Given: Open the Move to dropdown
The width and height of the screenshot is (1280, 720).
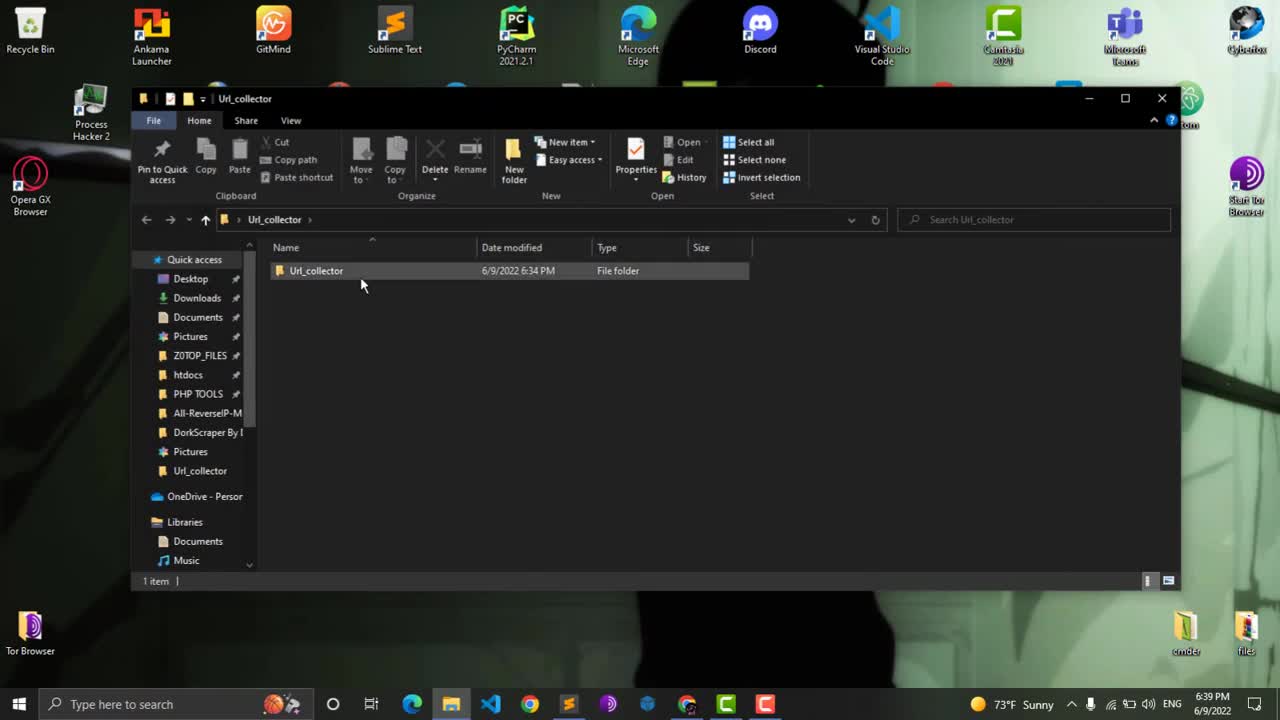Looking at the screenshot, I should [x=361, y=161].
